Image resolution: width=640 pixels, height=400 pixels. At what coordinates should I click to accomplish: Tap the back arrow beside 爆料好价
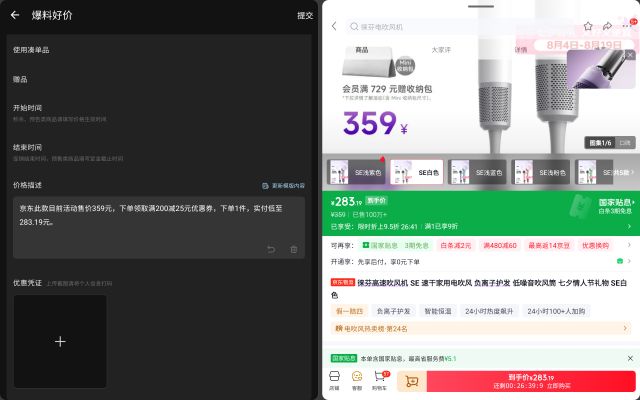(15, 15)
